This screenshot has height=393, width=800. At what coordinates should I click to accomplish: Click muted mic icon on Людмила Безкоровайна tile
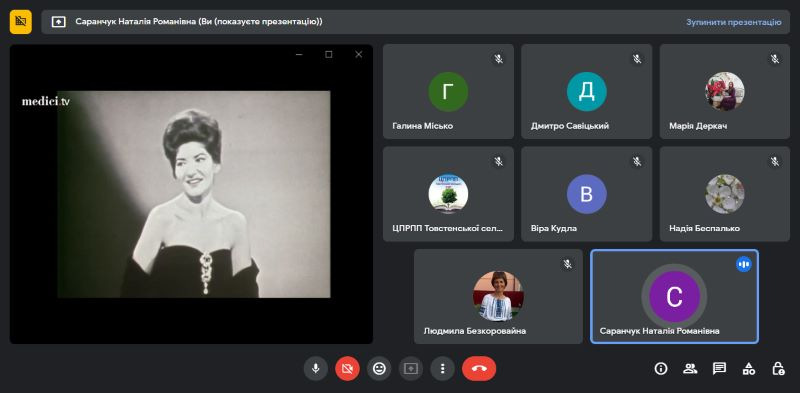tap(567, 264)
